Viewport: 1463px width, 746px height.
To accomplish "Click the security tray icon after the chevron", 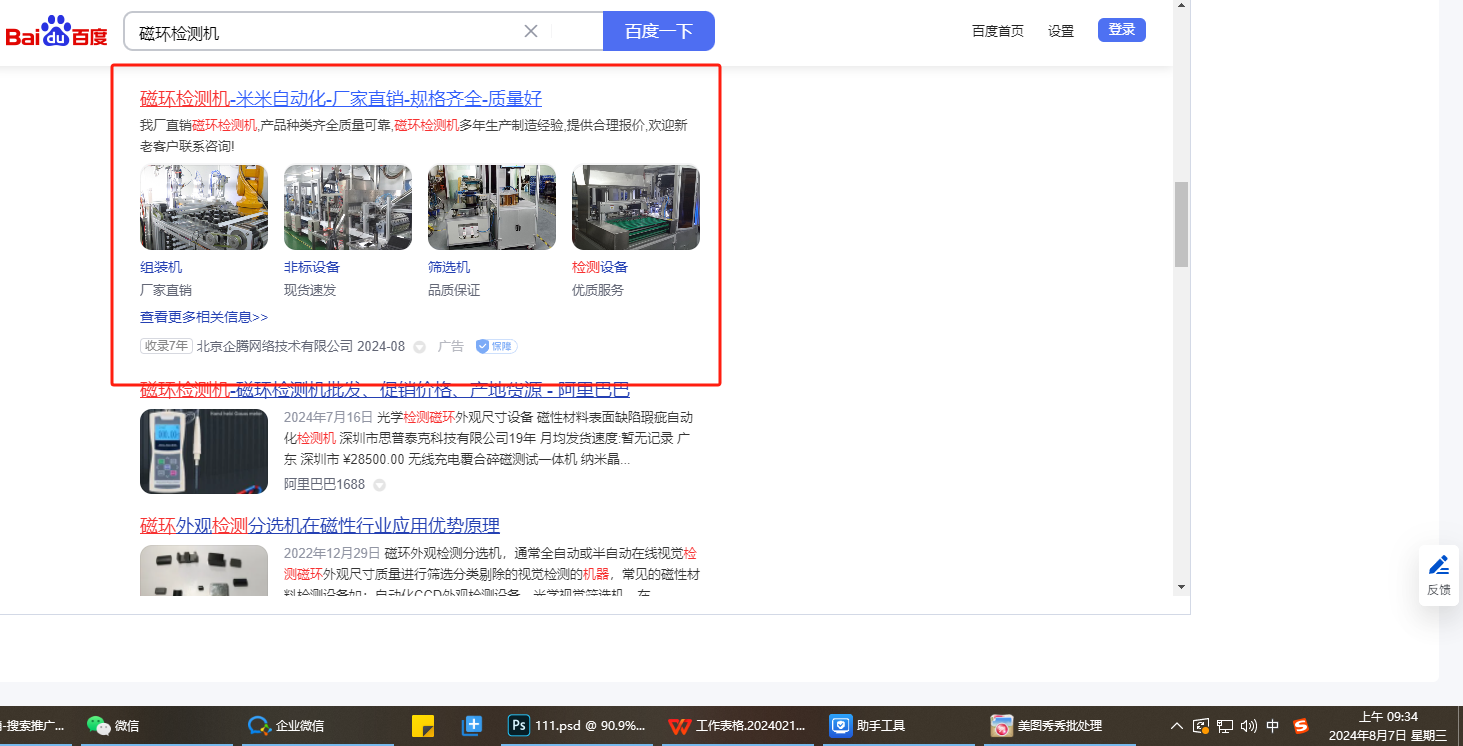I will pos(1201,726).
